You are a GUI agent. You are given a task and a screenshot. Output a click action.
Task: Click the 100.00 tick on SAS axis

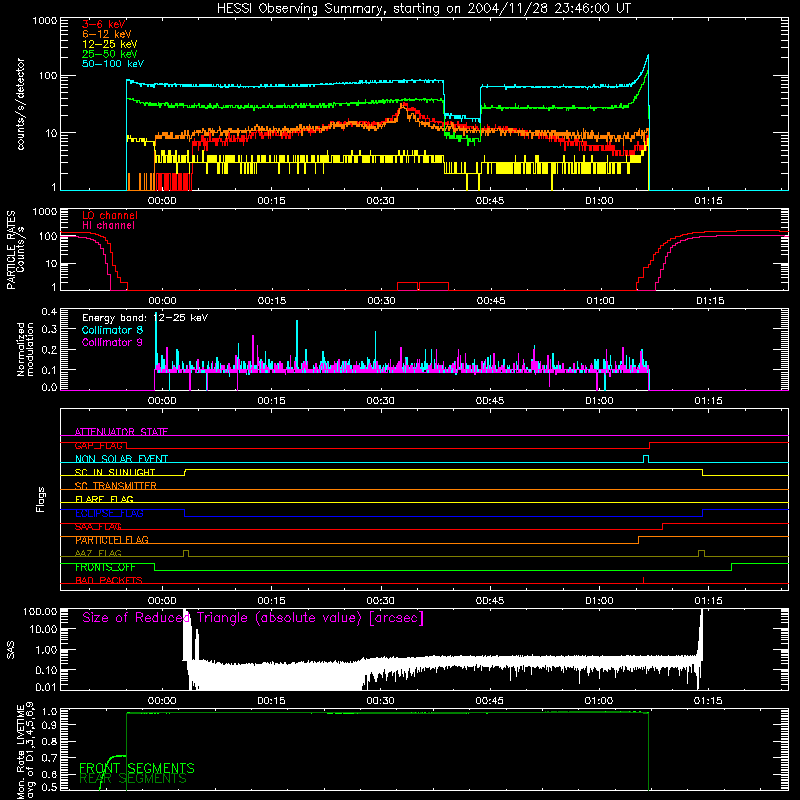click(x=40, y=611)
